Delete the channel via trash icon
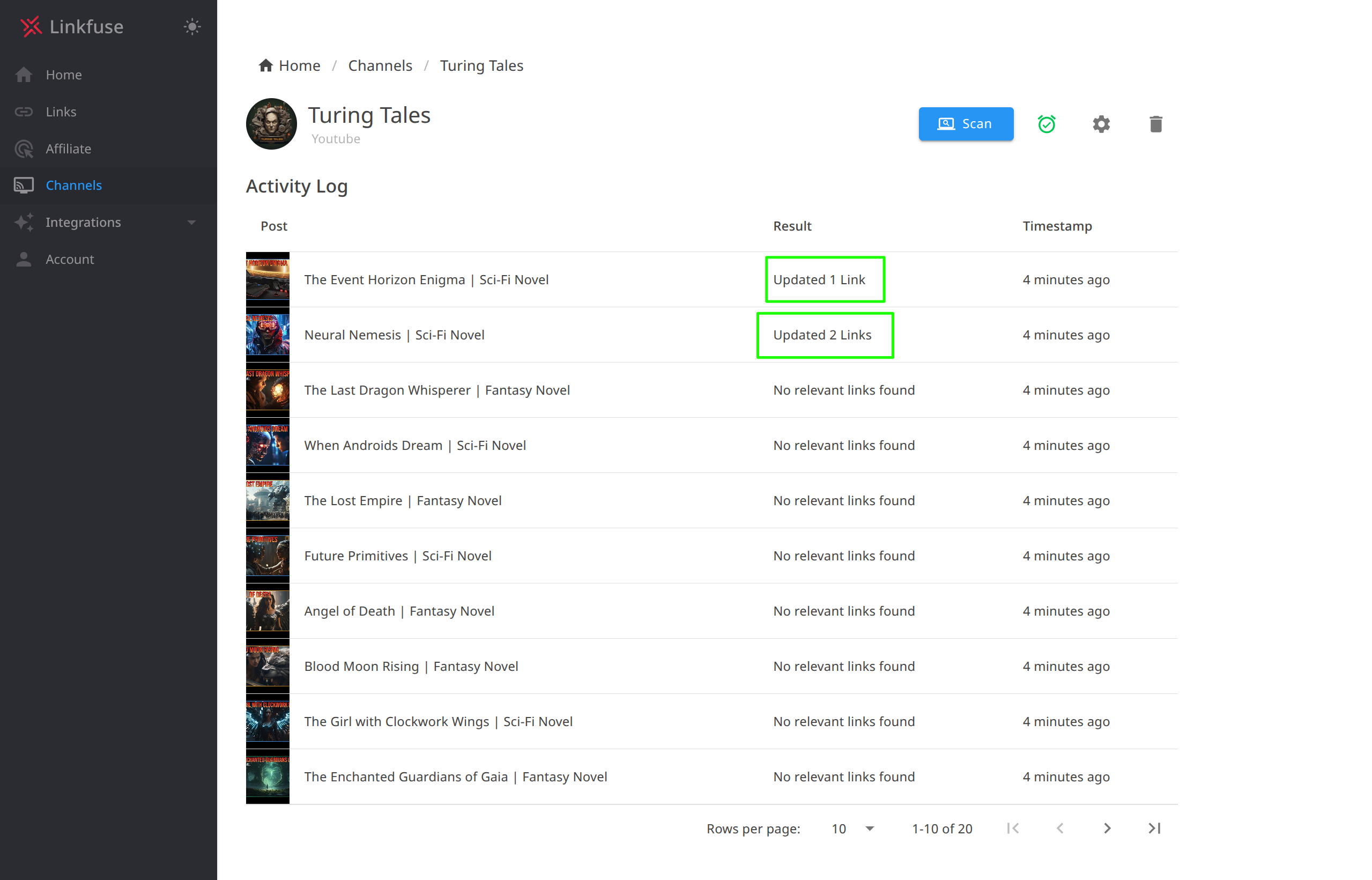Screen dimensions: 1372x880 point(1155,123)
